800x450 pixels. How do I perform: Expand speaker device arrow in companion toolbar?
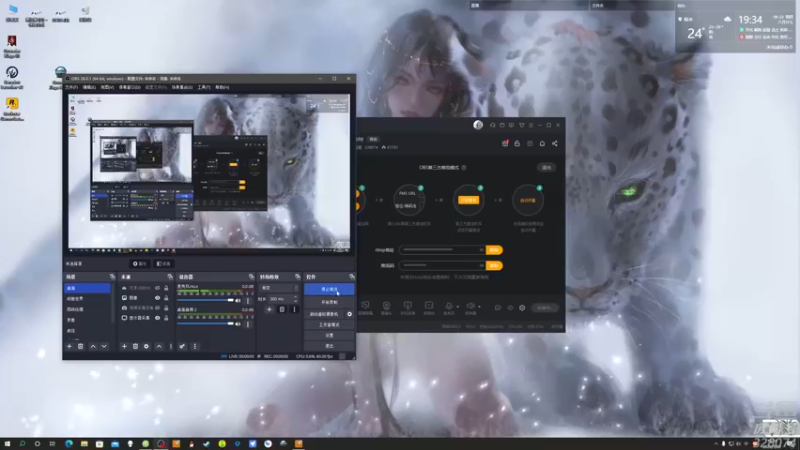pos(479,307)
